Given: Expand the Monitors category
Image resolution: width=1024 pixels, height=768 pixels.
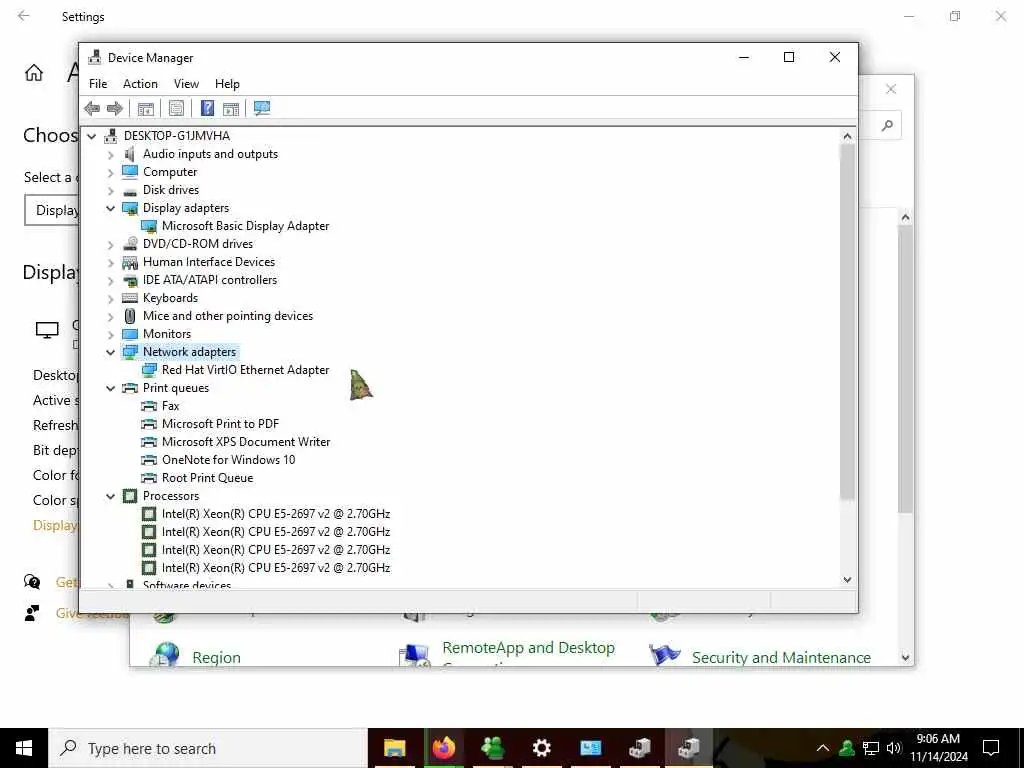Looking at the screenshot, I should click(x=110, y=334).
